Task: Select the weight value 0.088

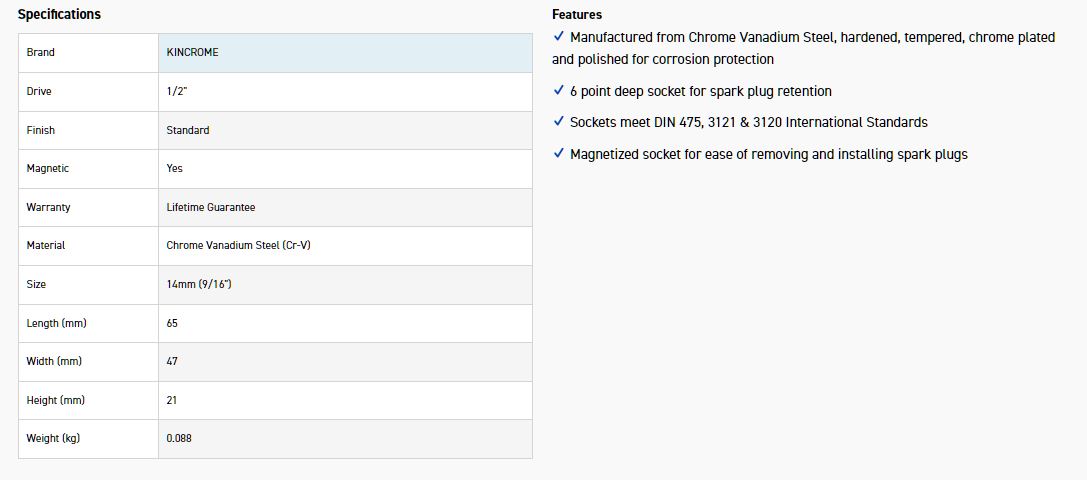Action: tap(180, 439)
